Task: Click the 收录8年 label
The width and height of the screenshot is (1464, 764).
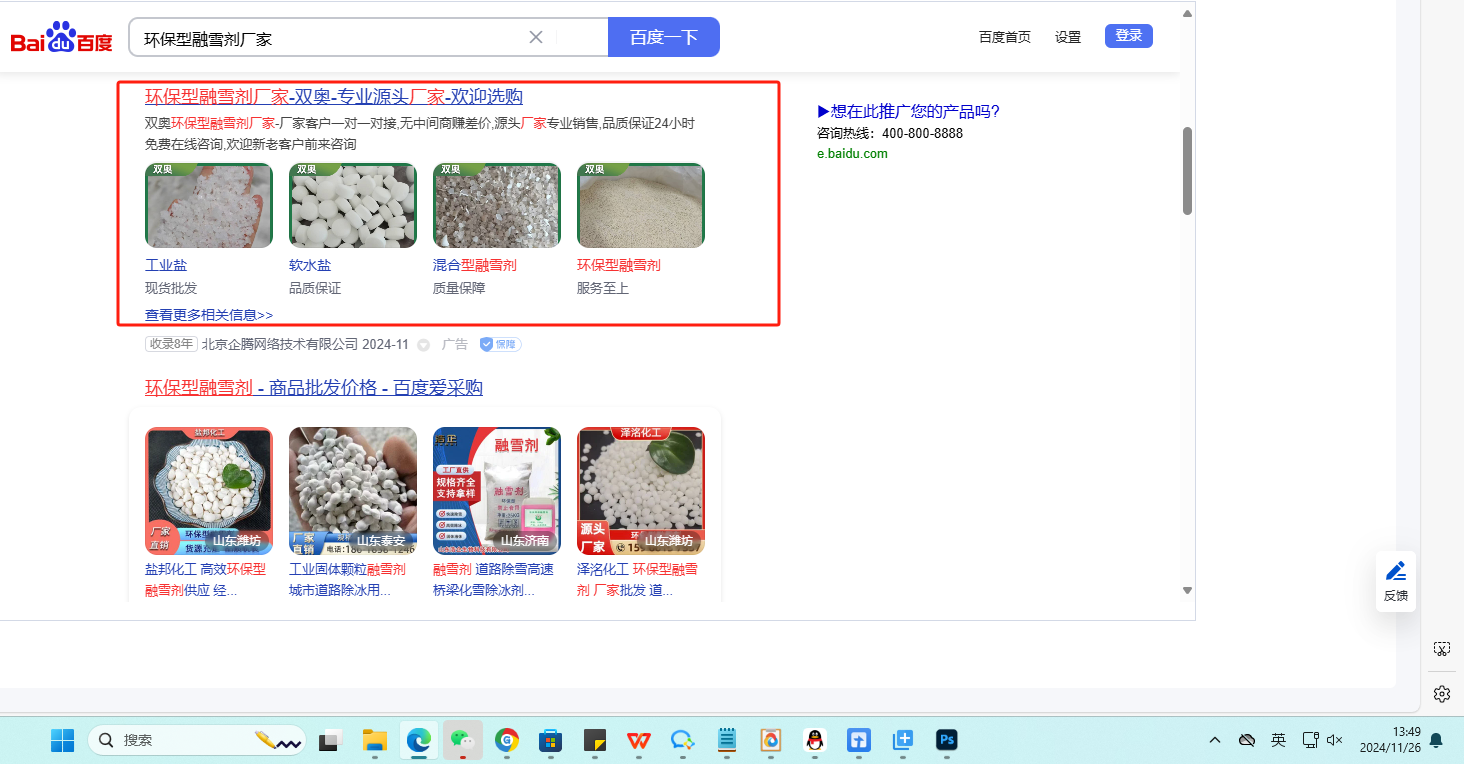Action: (171, 344)
